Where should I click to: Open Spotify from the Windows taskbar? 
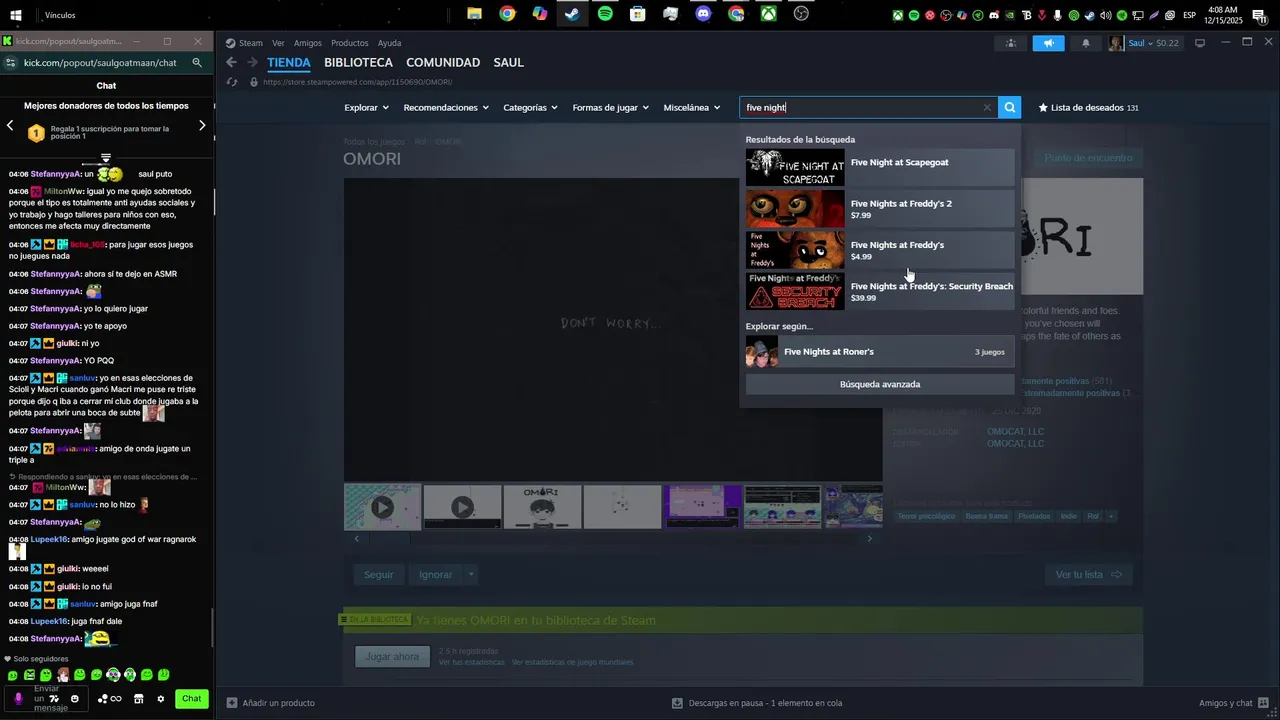(605, 14)
